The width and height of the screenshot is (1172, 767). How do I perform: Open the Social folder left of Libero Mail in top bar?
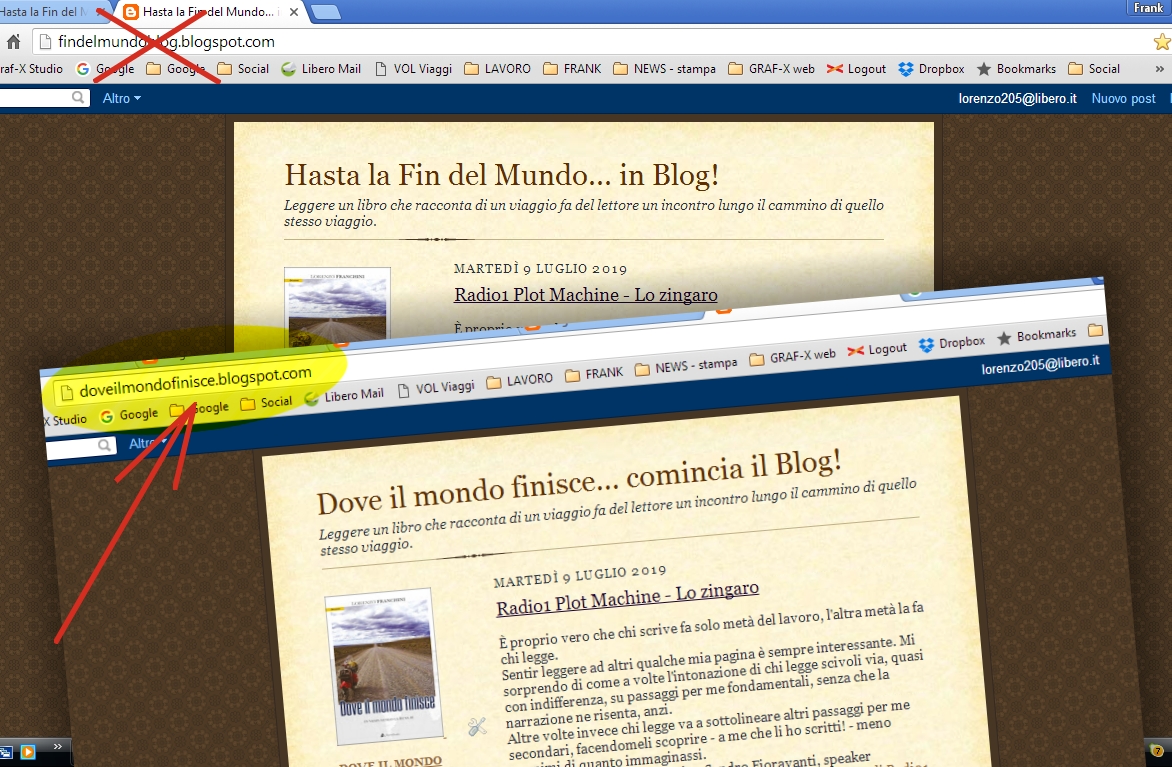click(x=243, y=69)
